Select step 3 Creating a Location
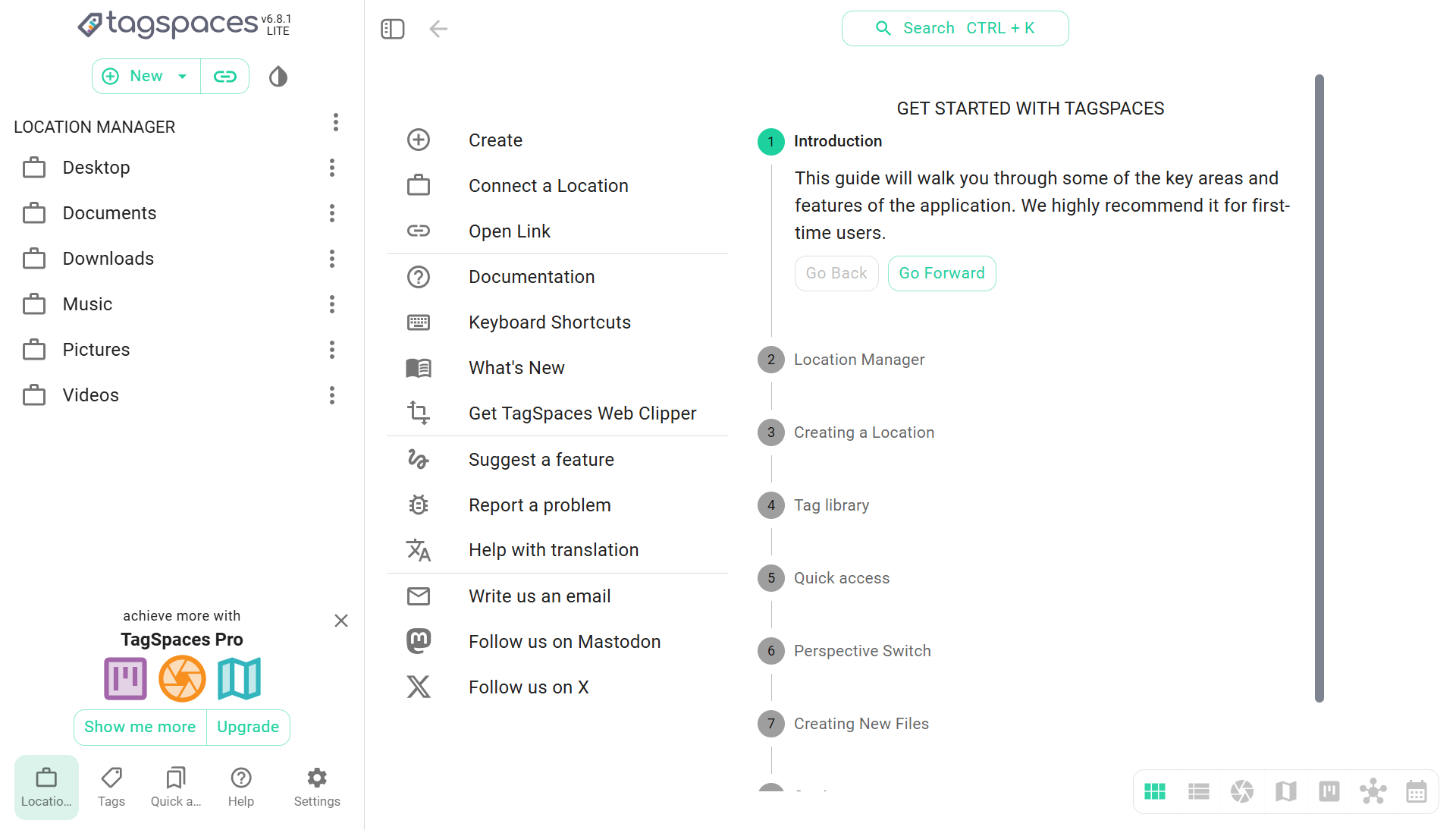1456x830 pixels. pyautogui.click(x=846, y=432)
